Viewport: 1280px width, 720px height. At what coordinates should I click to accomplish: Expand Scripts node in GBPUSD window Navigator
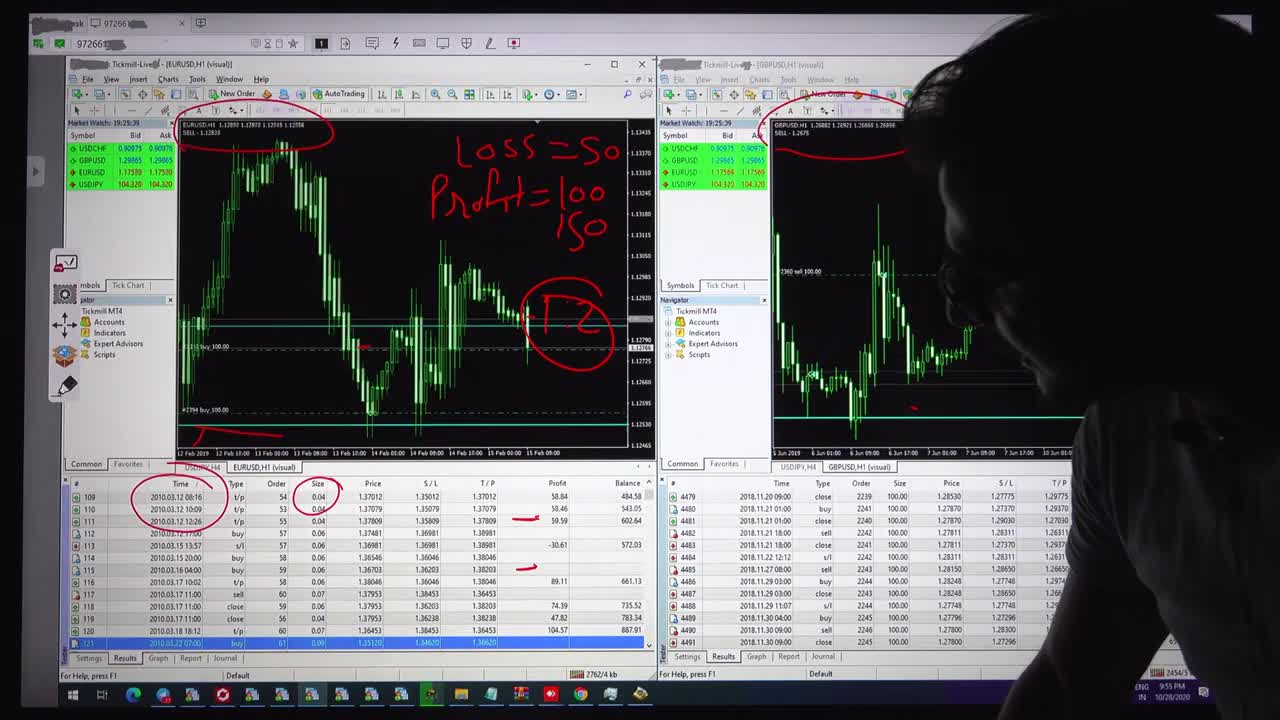(x=668, y=355)
